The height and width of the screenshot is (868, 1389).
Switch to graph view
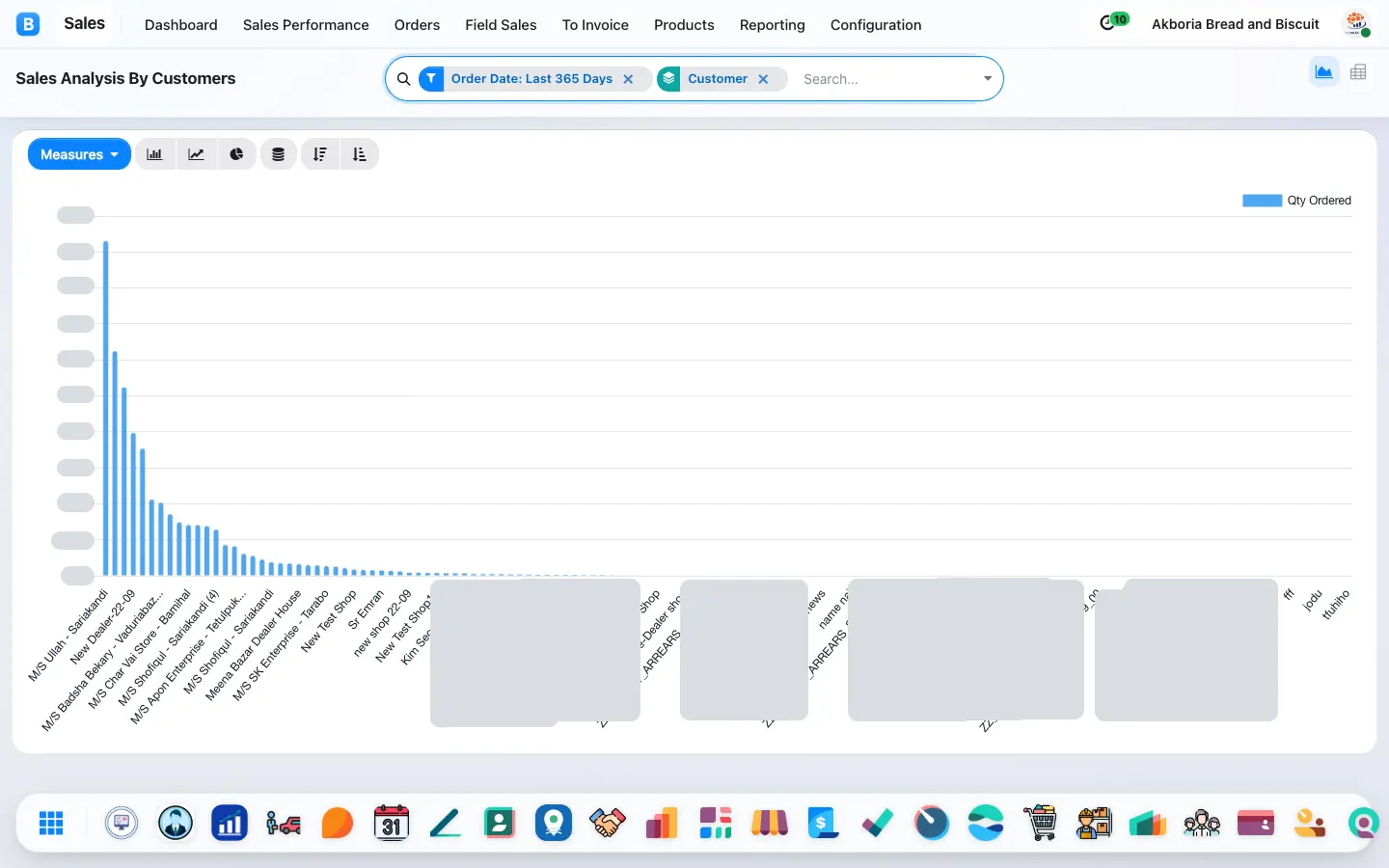tap(1323, 72)
